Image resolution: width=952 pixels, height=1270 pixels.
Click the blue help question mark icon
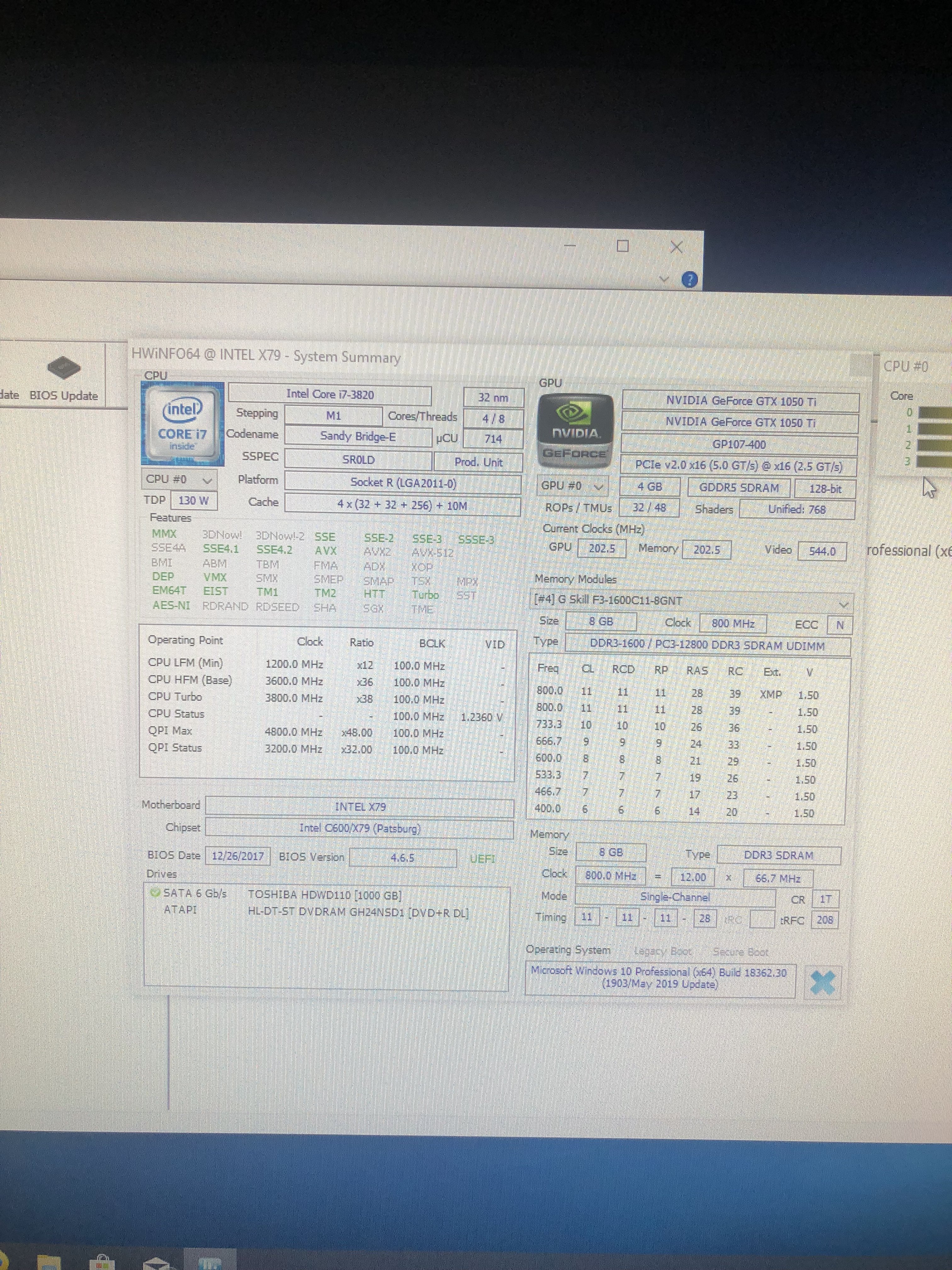point(689,280)
